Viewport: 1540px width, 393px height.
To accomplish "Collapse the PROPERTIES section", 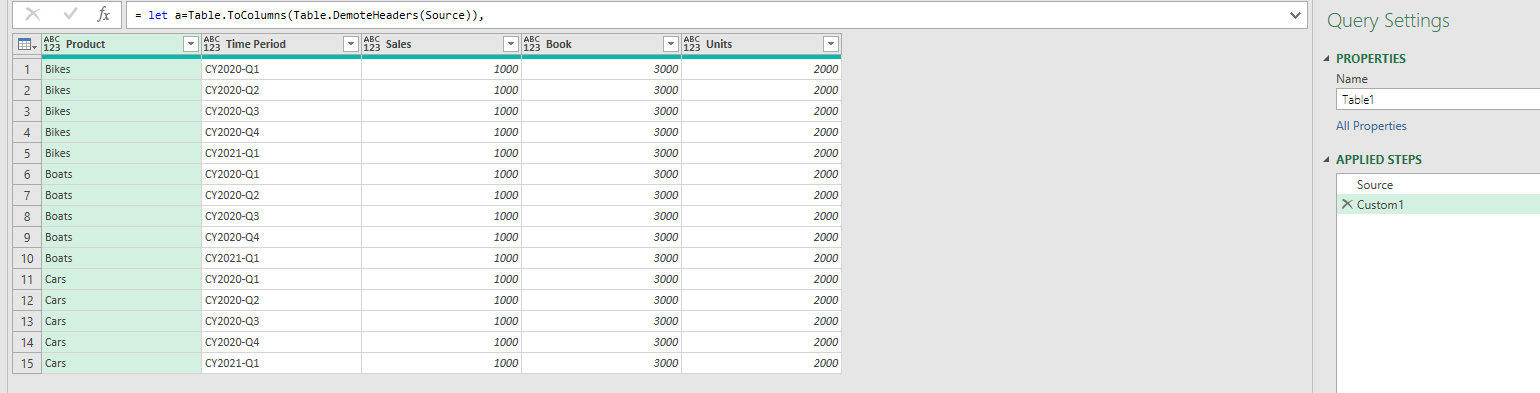I will 1327,59.
